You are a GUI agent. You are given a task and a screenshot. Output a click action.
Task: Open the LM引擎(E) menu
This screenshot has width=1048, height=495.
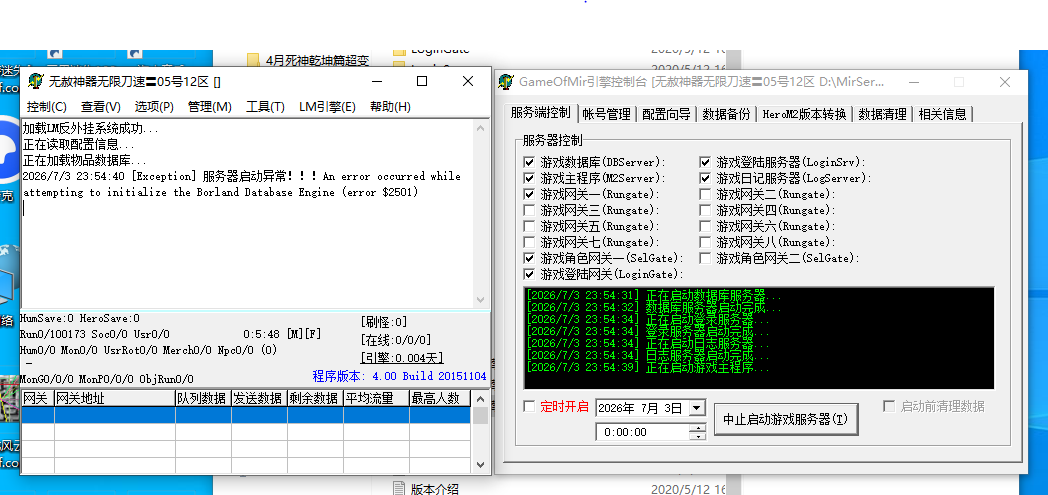[x=327, y=107]
